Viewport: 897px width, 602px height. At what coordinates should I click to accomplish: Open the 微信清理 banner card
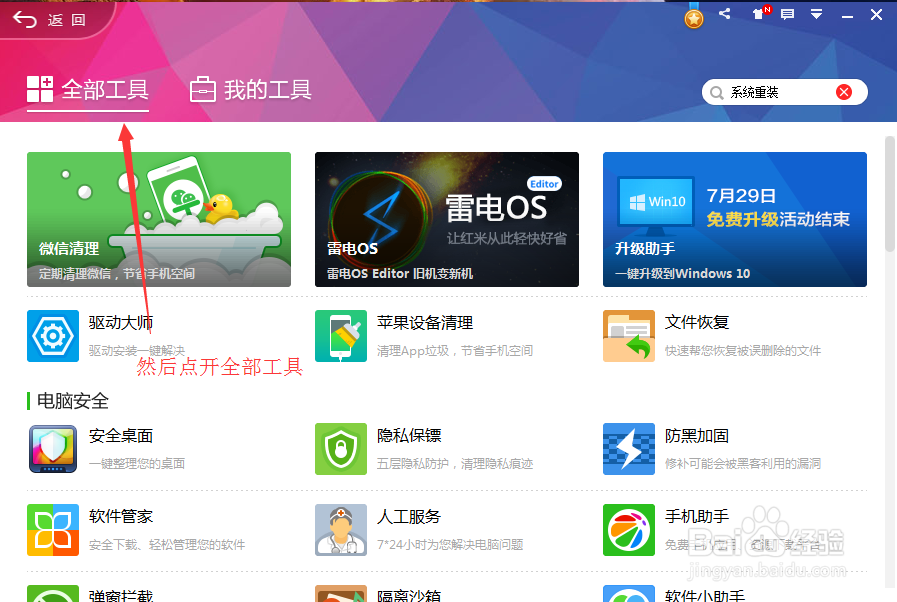coord(159,219)
